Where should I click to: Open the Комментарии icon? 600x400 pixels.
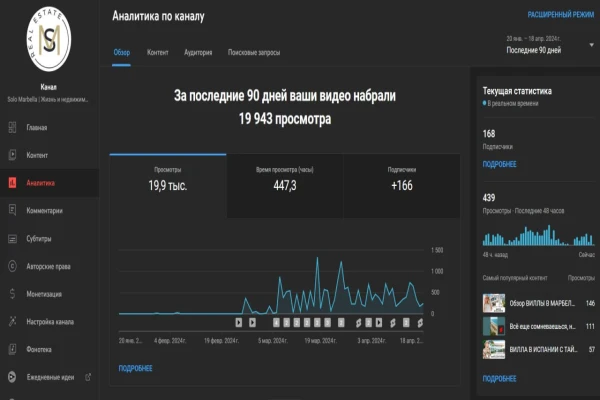coord(12,211)
